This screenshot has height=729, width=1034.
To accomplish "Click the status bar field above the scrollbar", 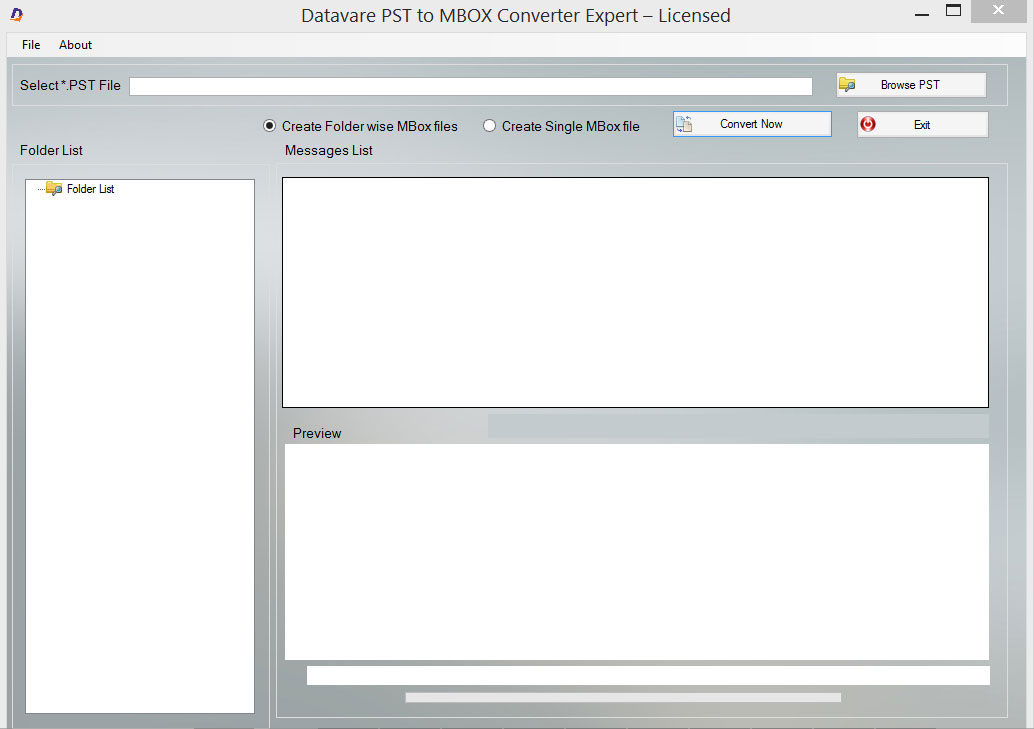I will pos(648,675).
